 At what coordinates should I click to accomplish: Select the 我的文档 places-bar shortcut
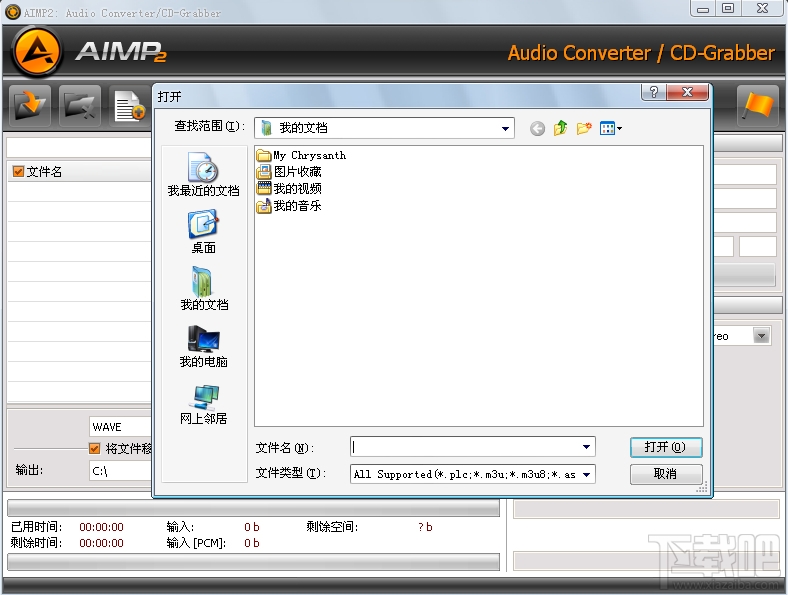tap(204, 288)
